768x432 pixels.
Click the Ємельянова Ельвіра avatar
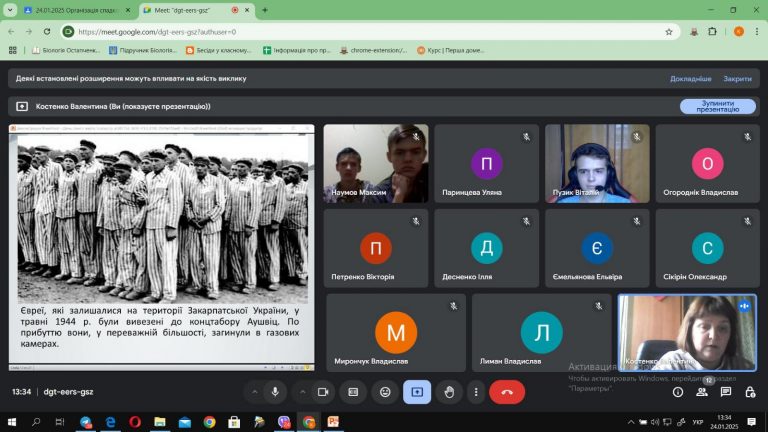click(x=597, y=248)
